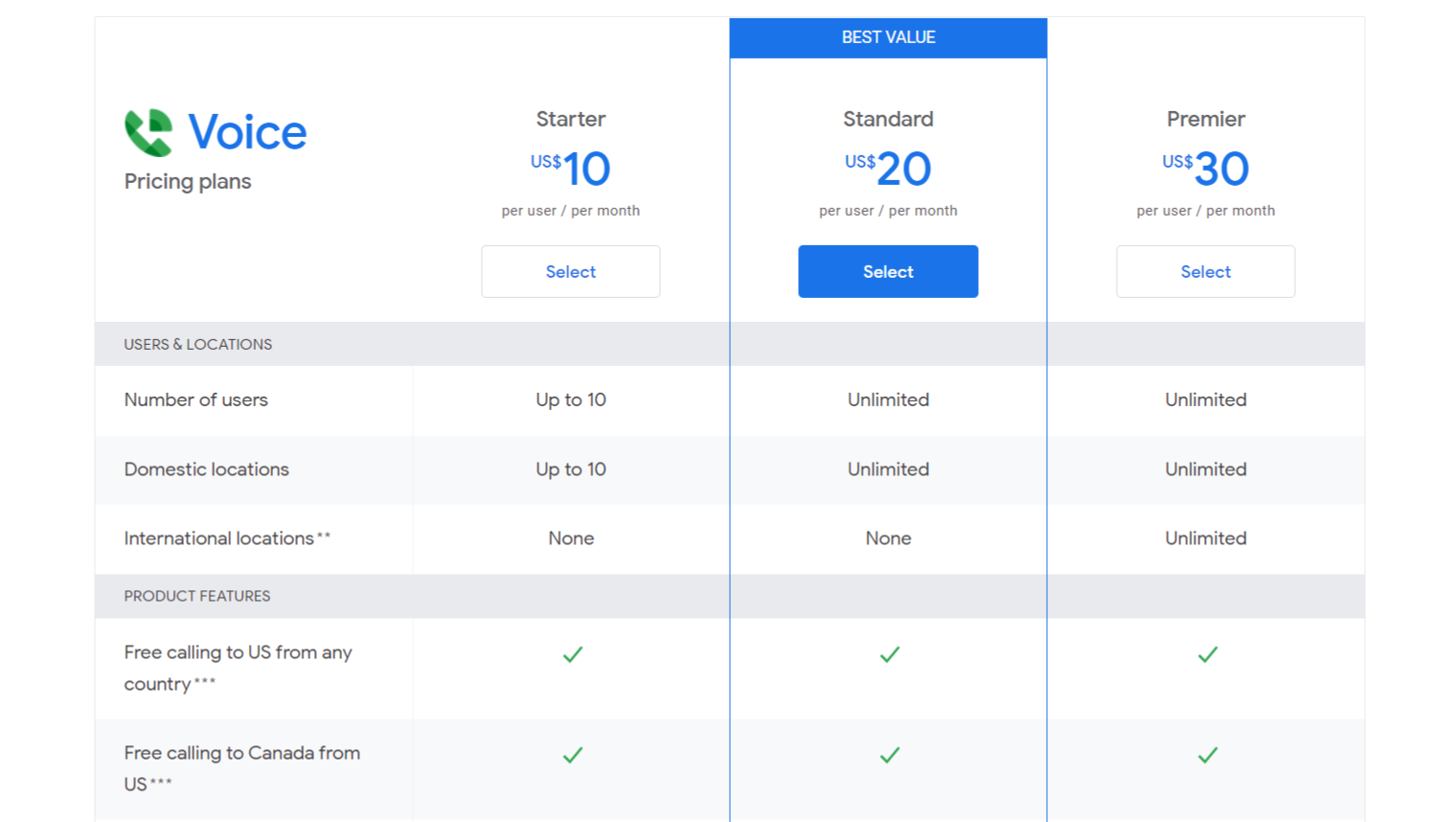Click the PRODUCT FEATURES section header
The width and height of the screenshot is (1456, 822).
[x=197, y=596]
